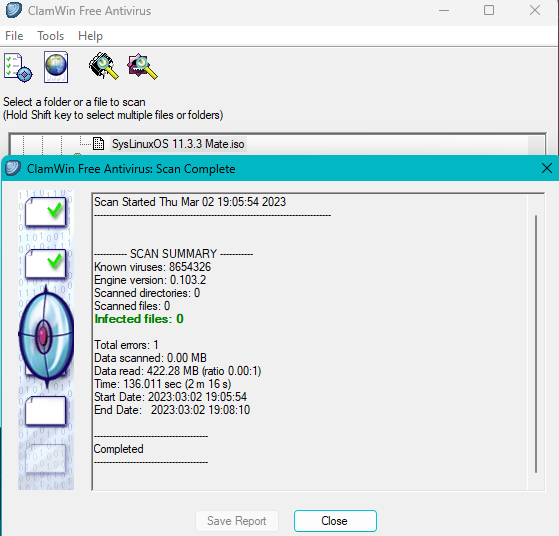
Task: Click the Save Report button
Action: (237, 521)
